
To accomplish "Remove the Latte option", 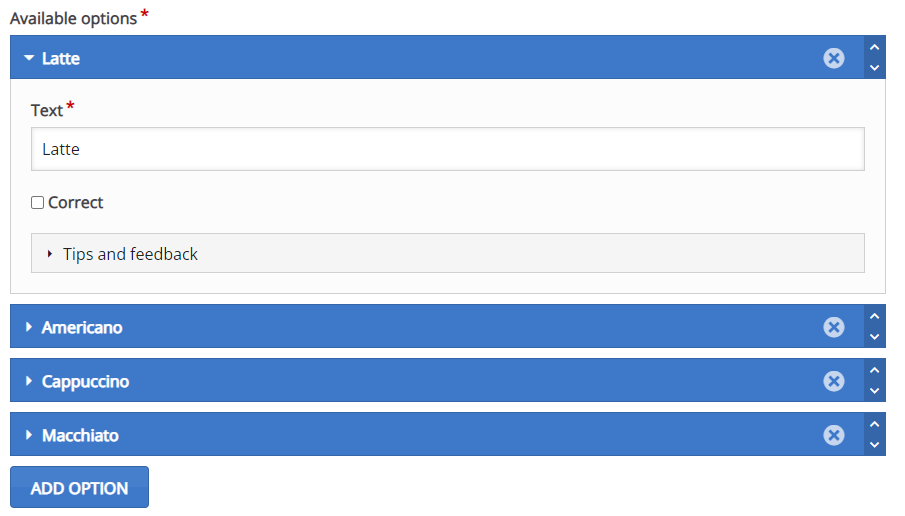I will point(833,58).
